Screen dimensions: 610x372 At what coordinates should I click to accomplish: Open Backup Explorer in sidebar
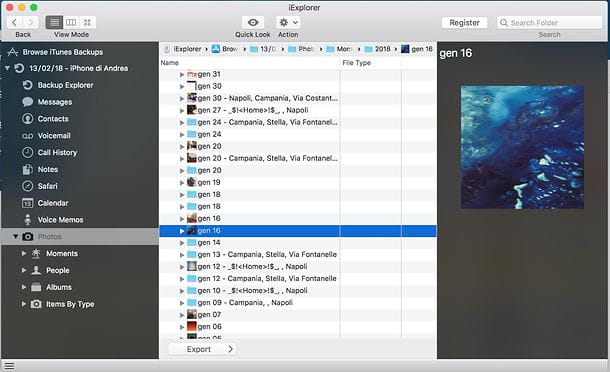tap(65, 85)
